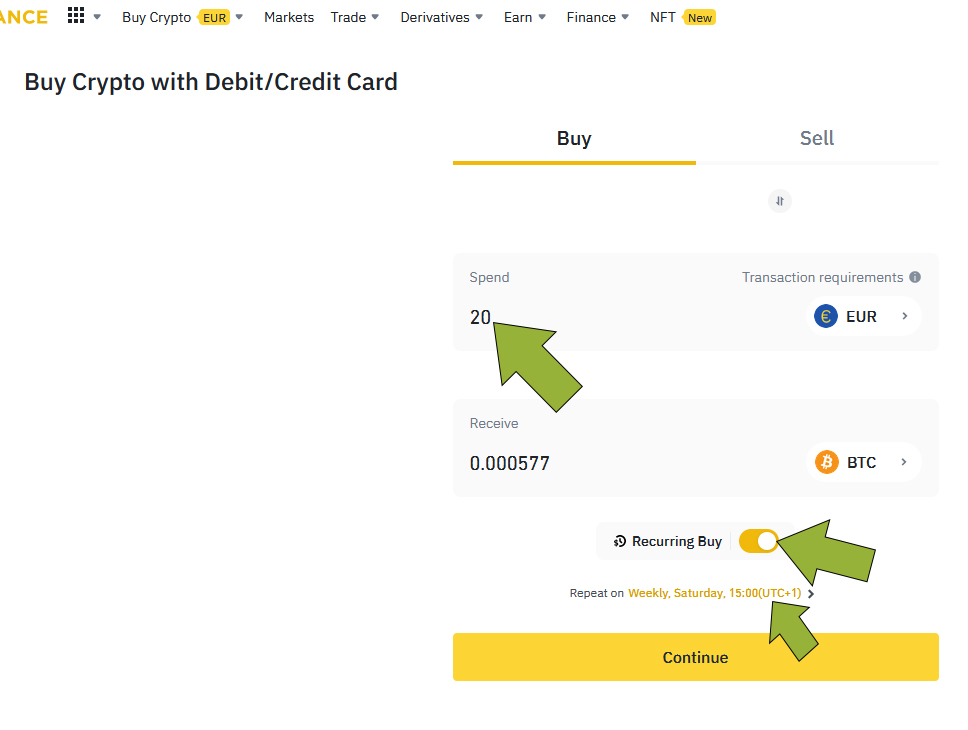Disable the Recurring Buy toggle
The height and width of the screenshot is (730, 968).
pos(758,541)
